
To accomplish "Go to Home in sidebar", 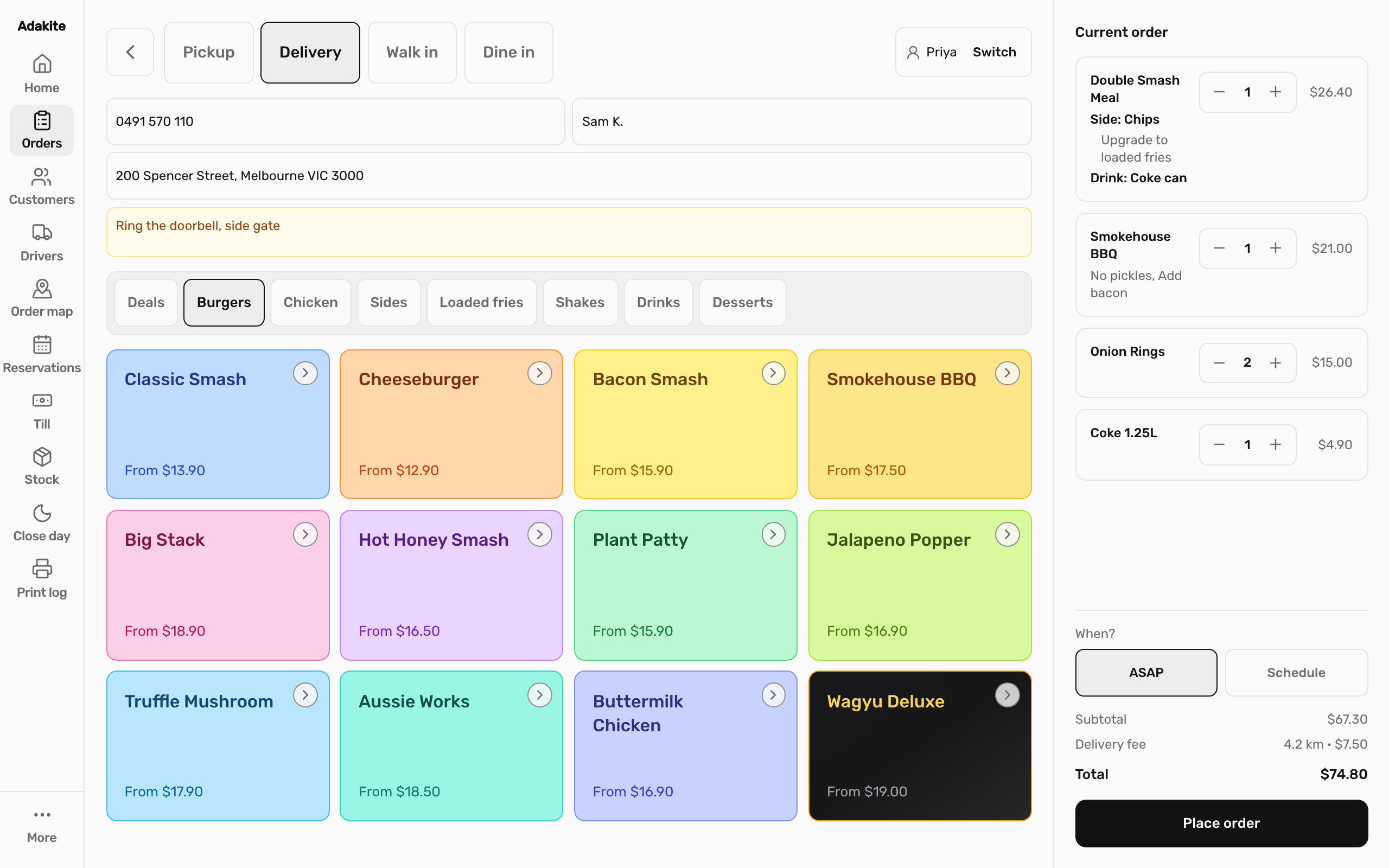I will (41, 74).
